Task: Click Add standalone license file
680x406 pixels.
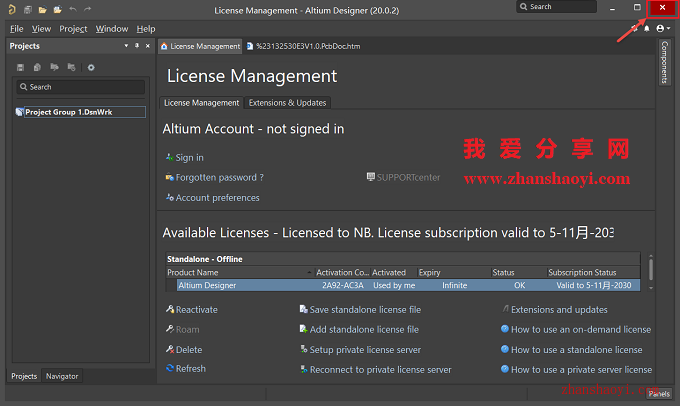Action: [359, 329]
